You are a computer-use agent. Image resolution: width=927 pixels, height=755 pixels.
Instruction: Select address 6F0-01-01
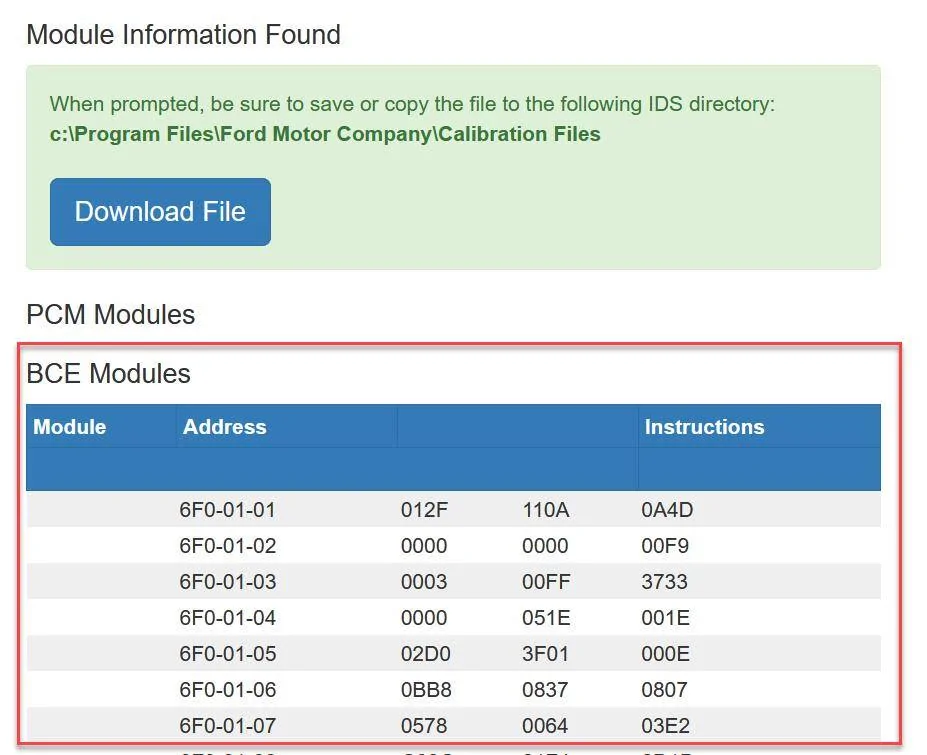tap(228, 510)
